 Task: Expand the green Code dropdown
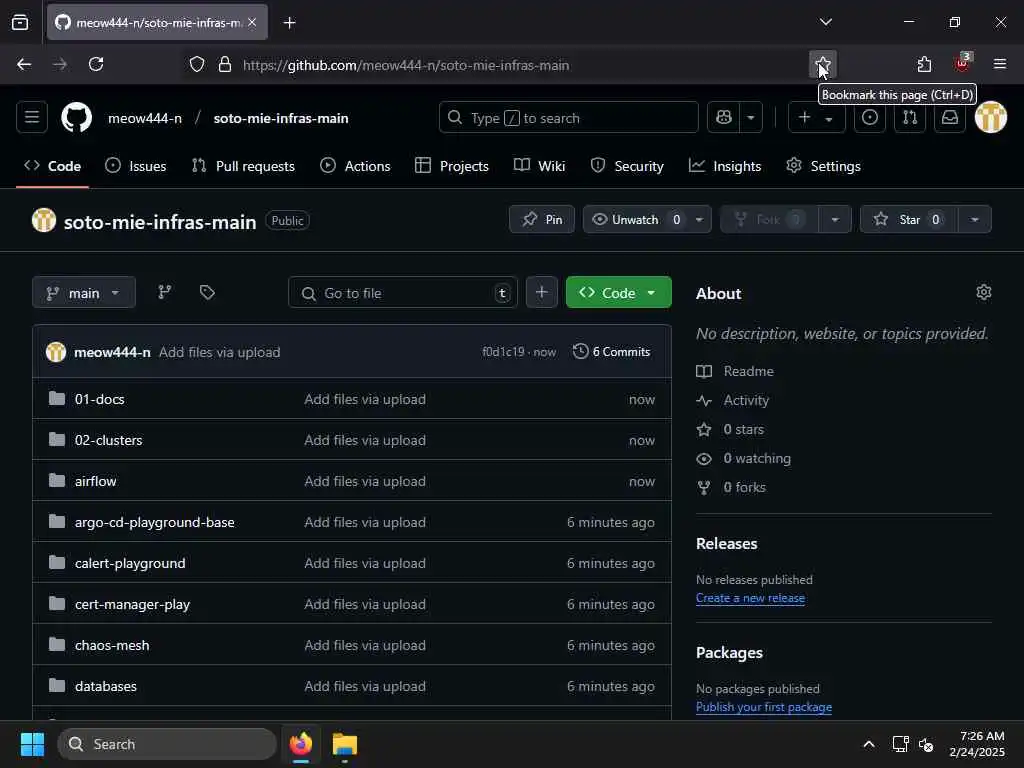(618, 293)
